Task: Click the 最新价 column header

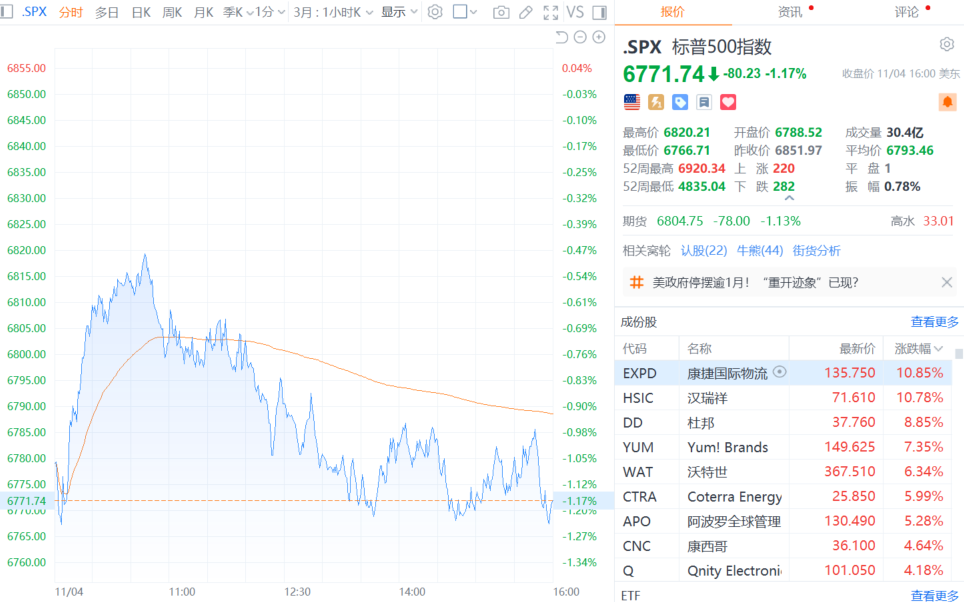Action: [857, 349]
